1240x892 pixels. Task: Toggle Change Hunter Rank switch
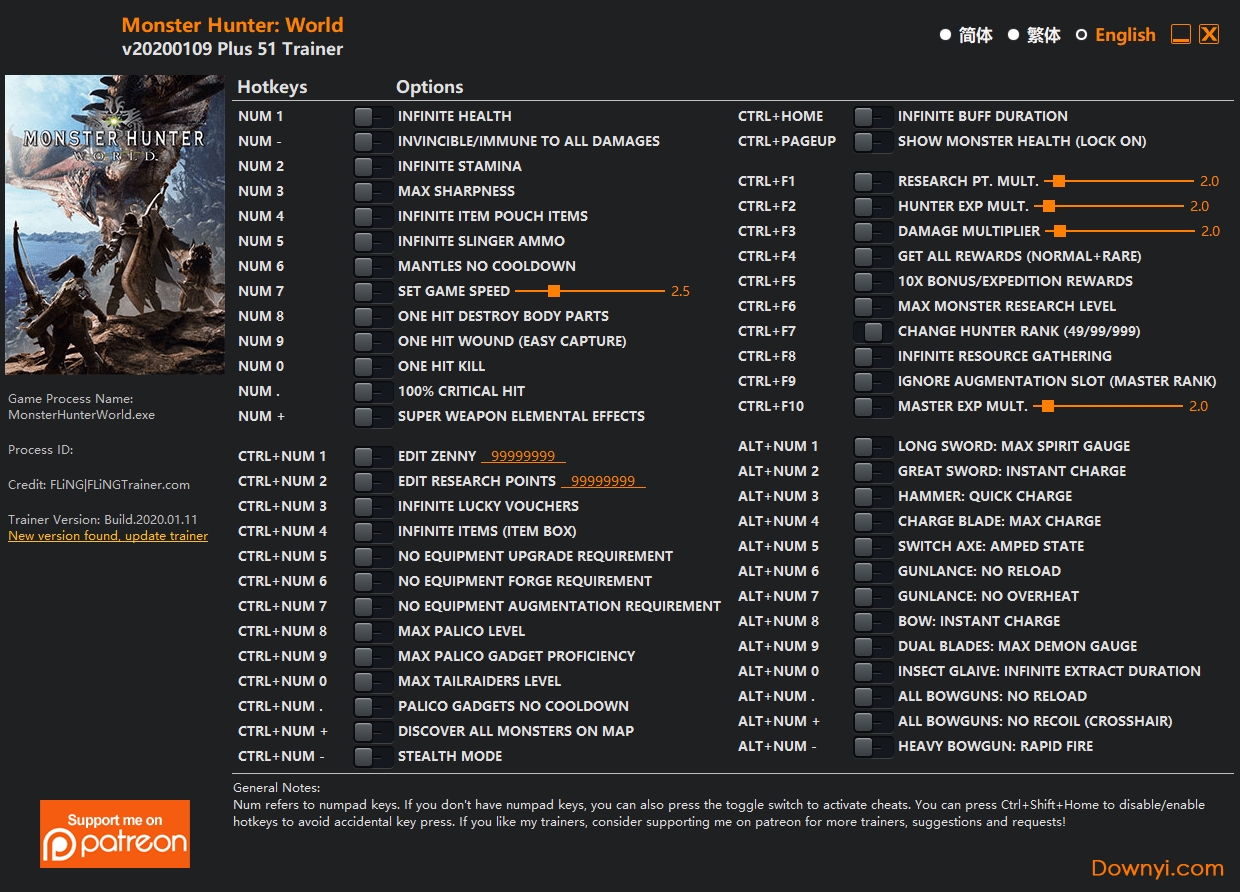[x=873, y=332]
